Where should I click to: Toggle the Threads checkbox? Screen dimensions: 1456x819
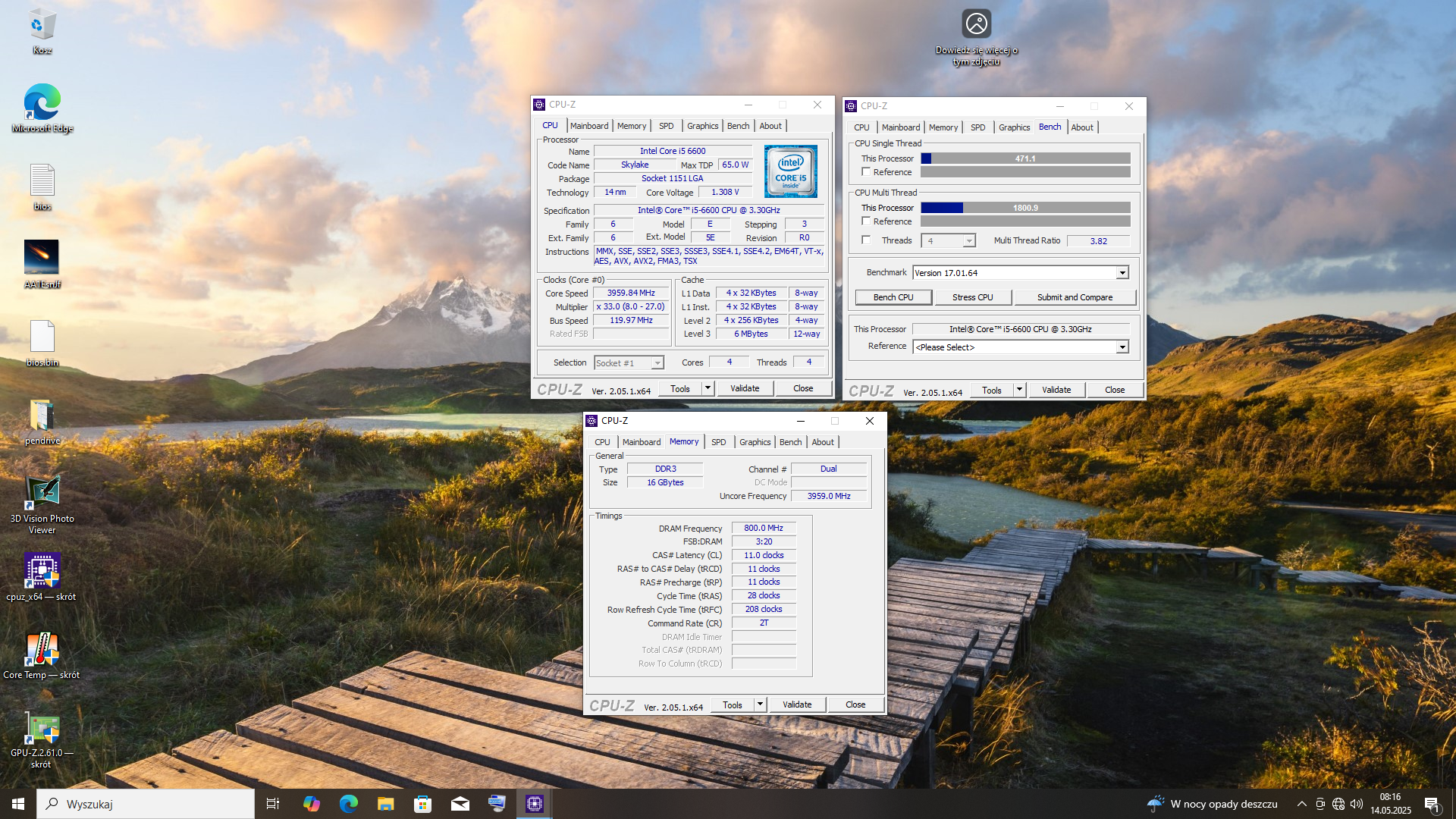866,240
